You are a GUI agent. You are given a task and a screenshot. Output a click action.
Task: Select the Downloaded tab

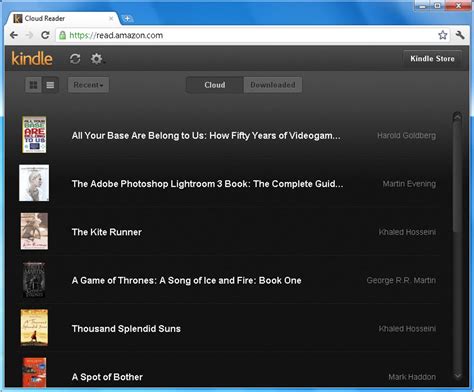[x=273, y=85]
